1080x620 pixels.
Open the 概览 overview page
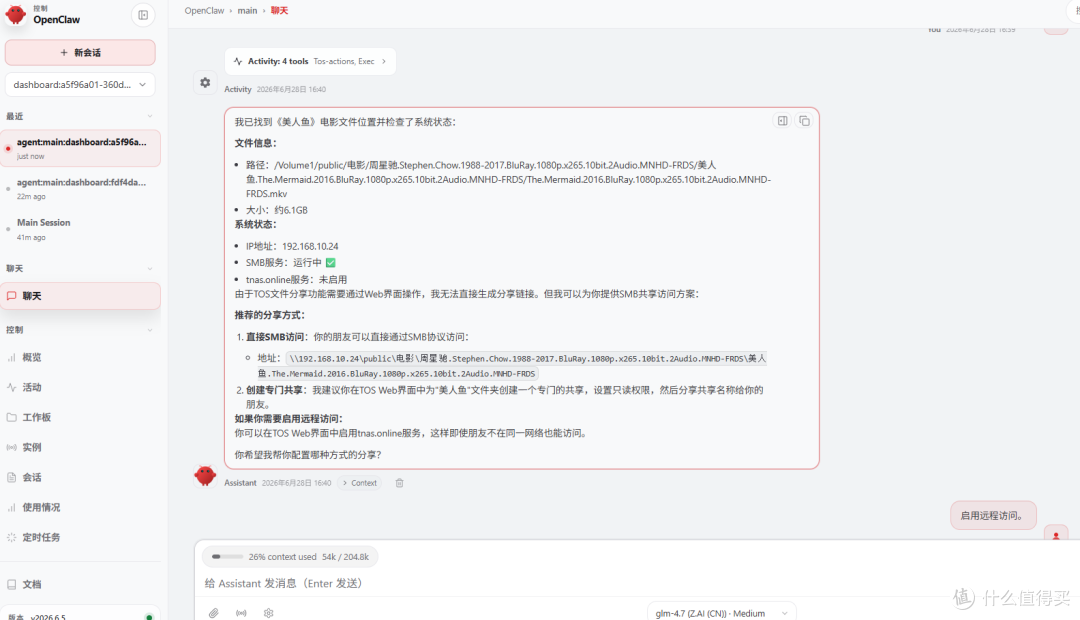[81, 357]
